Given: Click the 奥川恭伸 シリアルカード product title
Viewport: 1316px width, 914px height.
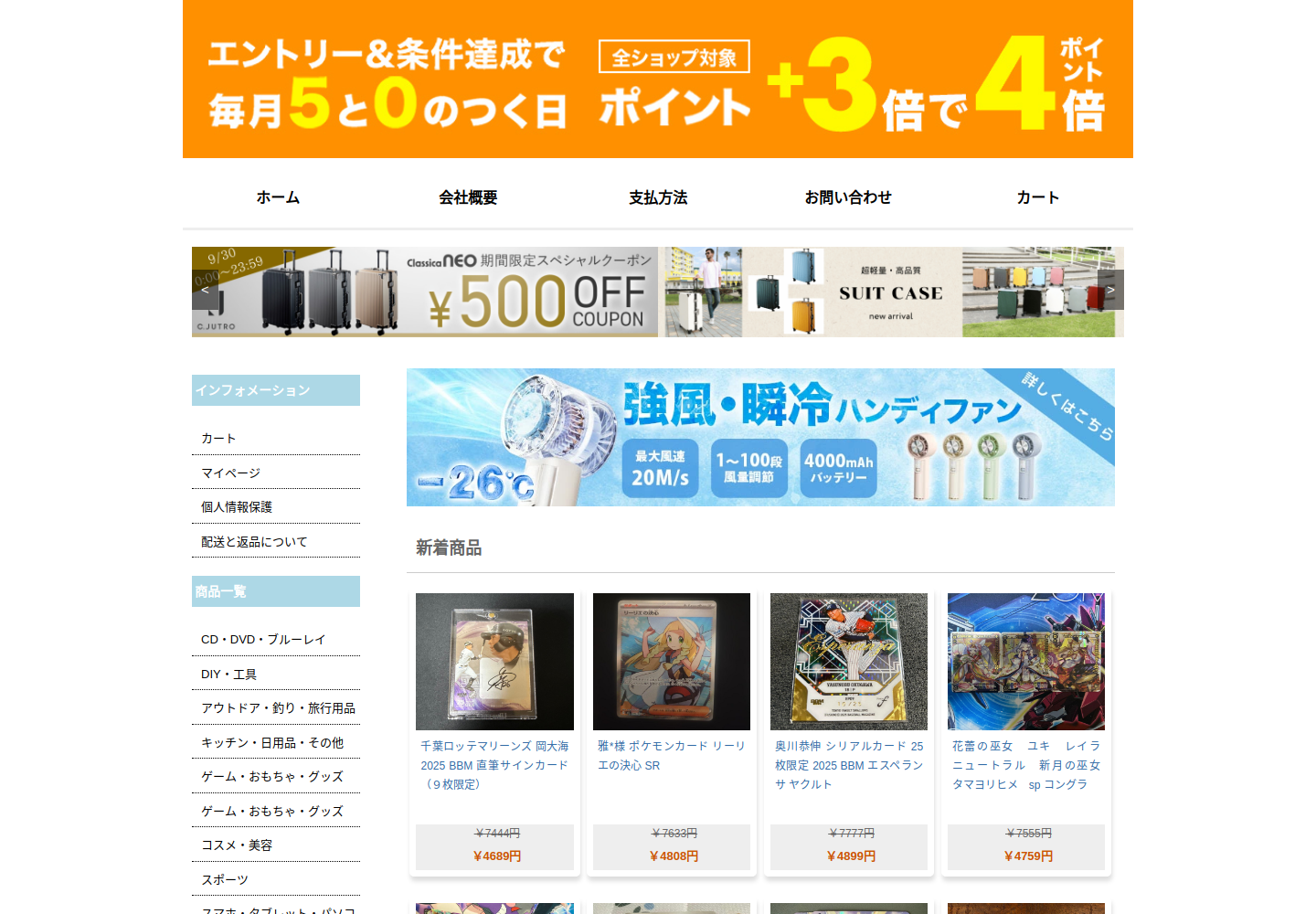Looking at the screenshot, I should pyautogui.click(x=849, y=765).
